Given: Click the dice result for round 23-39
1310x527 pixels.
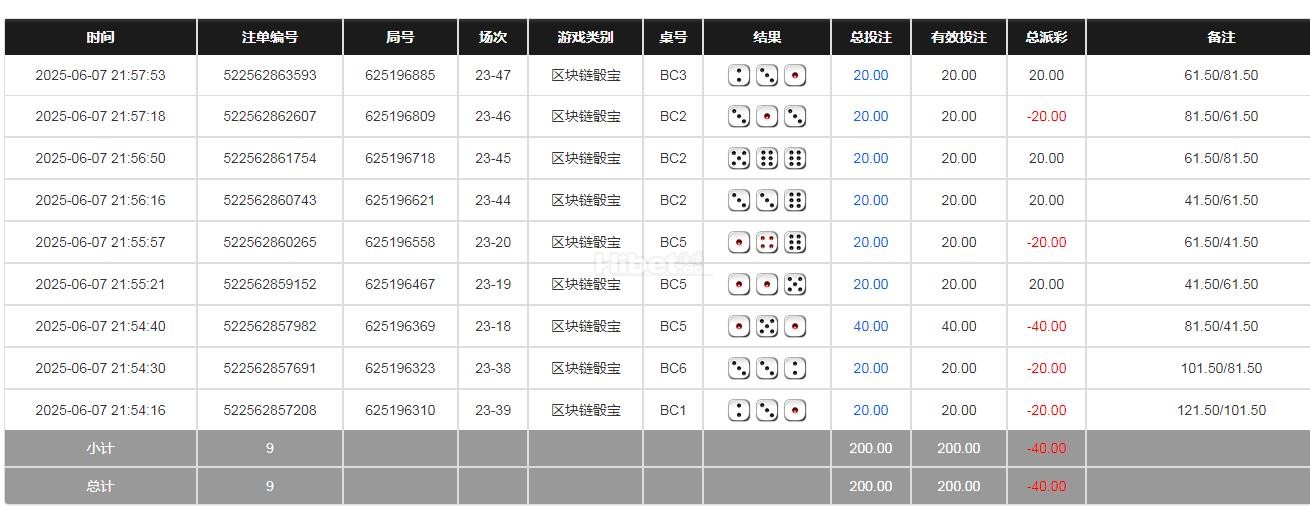Looking at the screenshot, I should click(767, 411).
